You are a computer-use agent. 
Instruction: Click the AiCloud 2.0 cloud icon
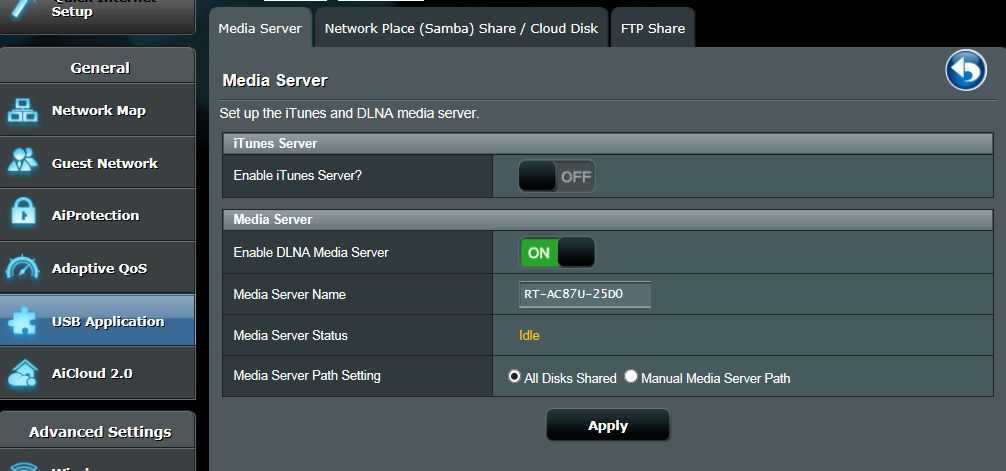pyautogui.click(x=22, y=373)
